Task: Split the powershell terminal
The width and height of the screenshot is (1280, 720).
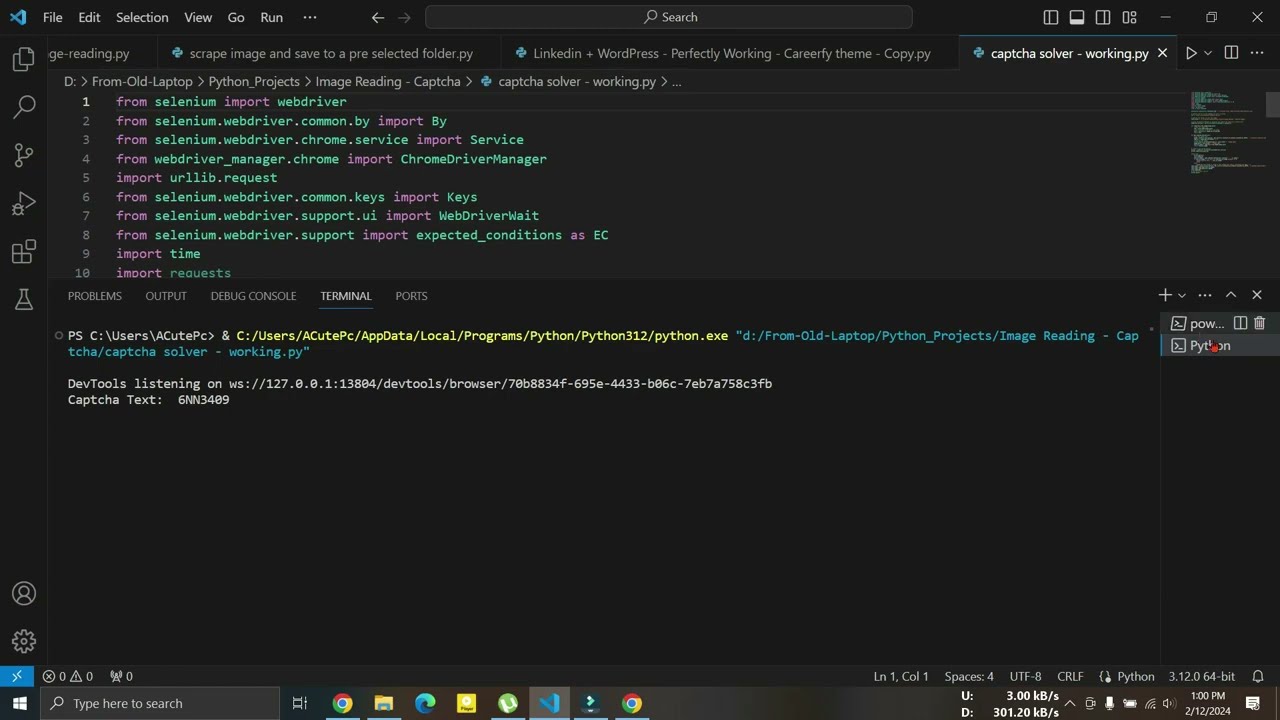Action: point(1240,323)
